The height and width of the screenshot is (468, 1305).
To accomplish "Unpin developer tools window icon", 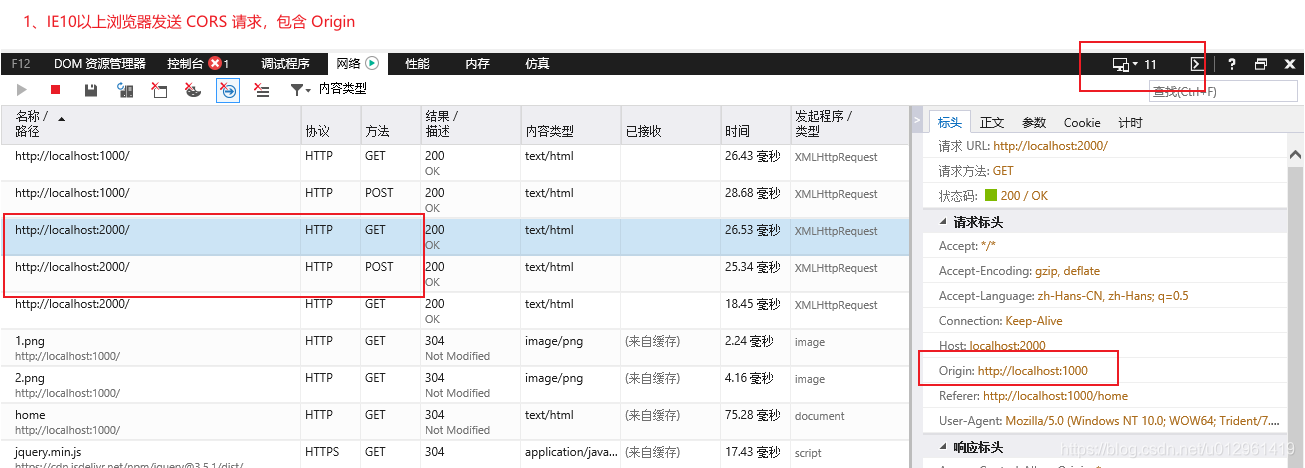I will tap(1261, 64).
